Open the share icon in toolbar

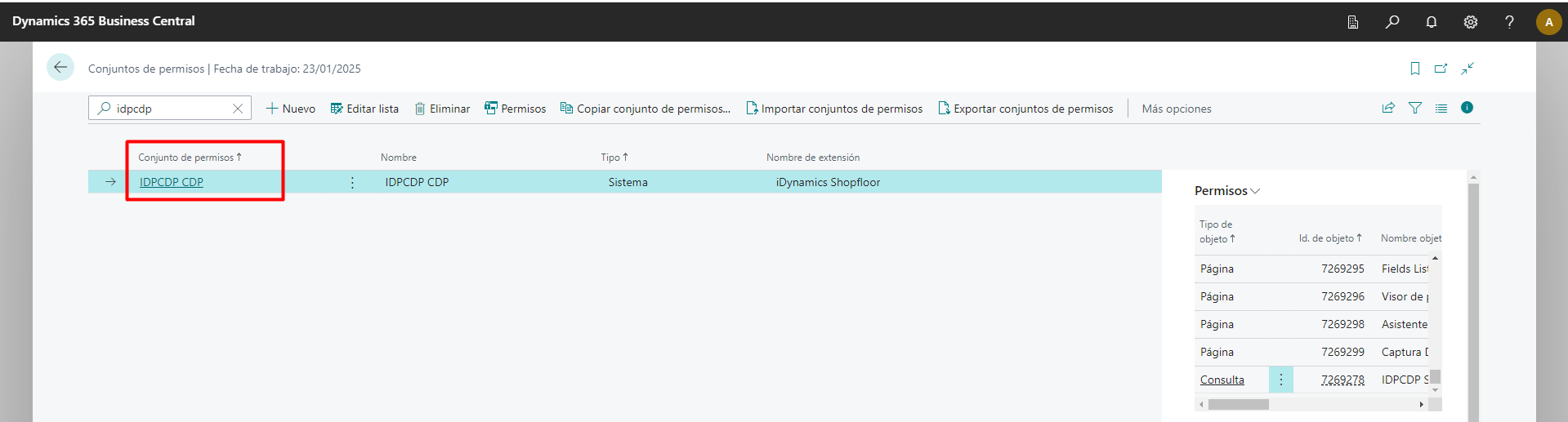click(1388, 108)
